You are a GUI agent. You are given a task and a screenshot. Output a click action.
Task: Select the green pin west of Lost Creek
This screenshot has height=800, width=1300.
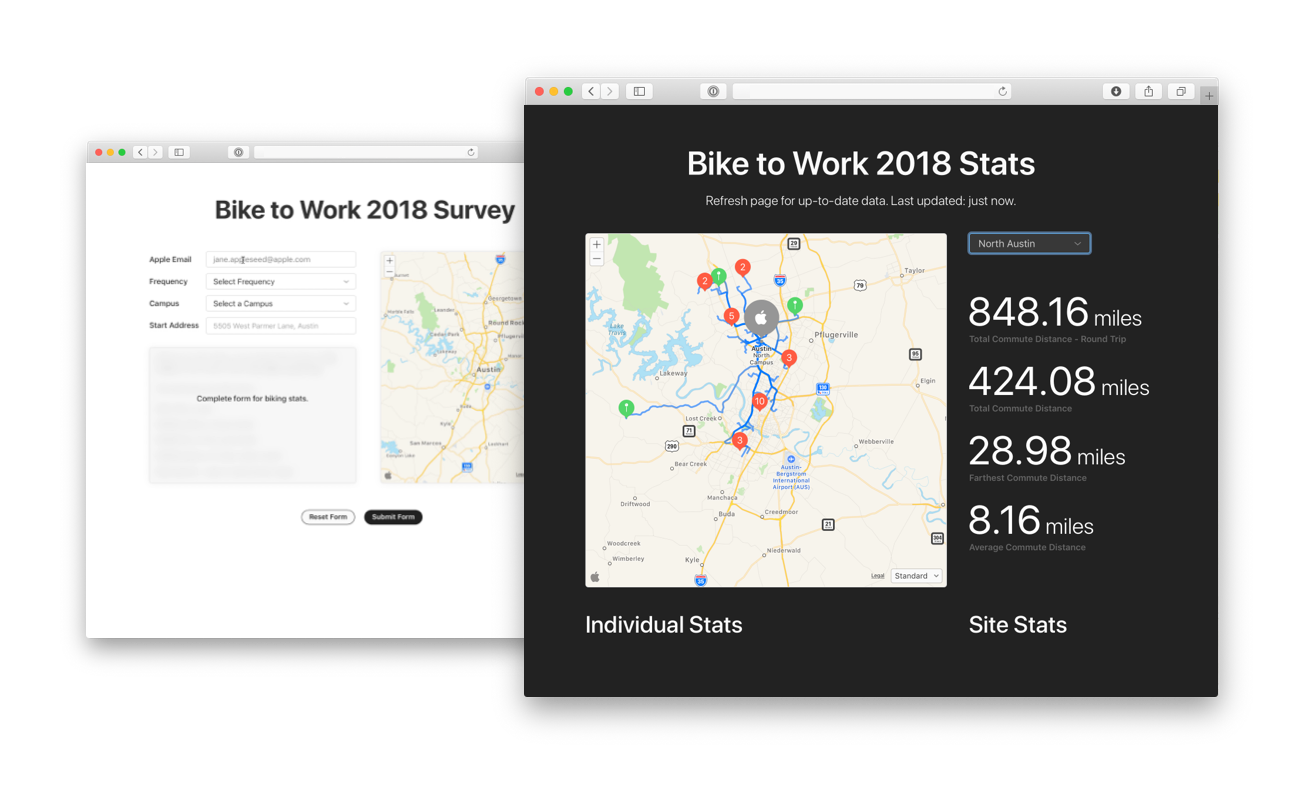[x=626, y=408]
